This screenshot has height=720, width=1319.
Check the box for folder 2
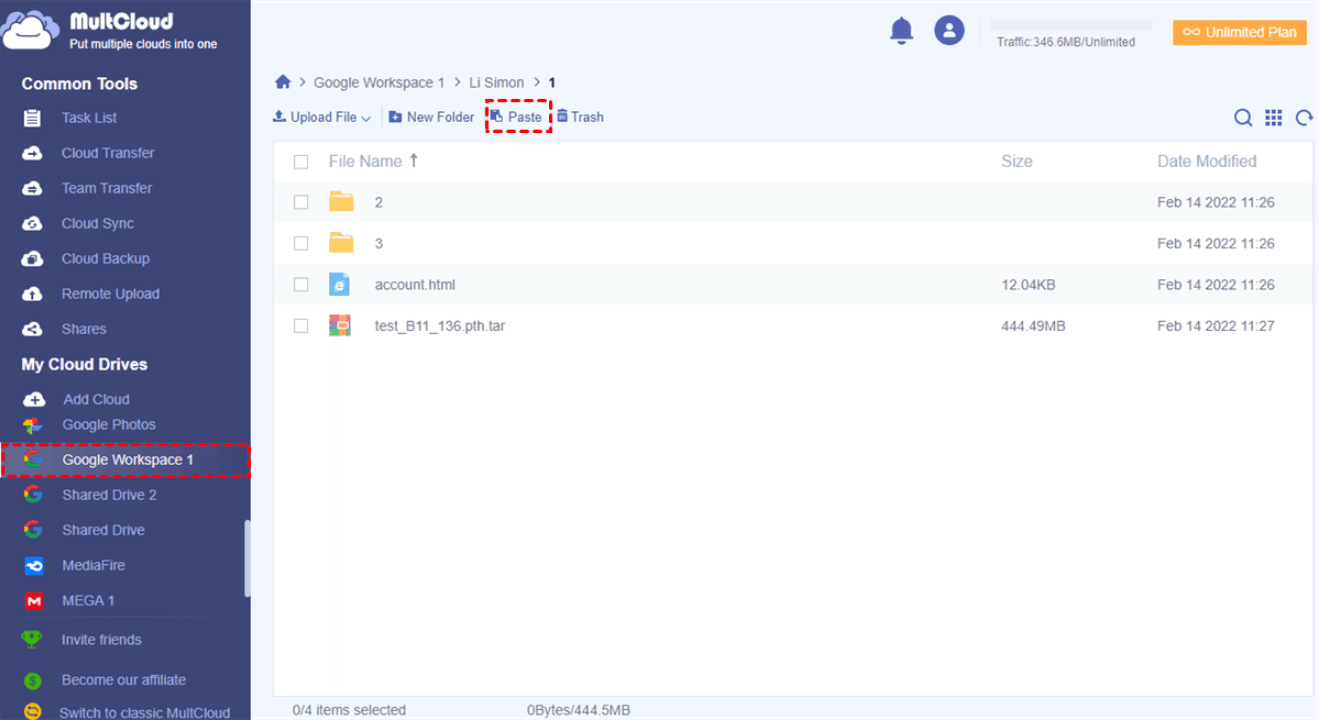(x=301, y=203)
